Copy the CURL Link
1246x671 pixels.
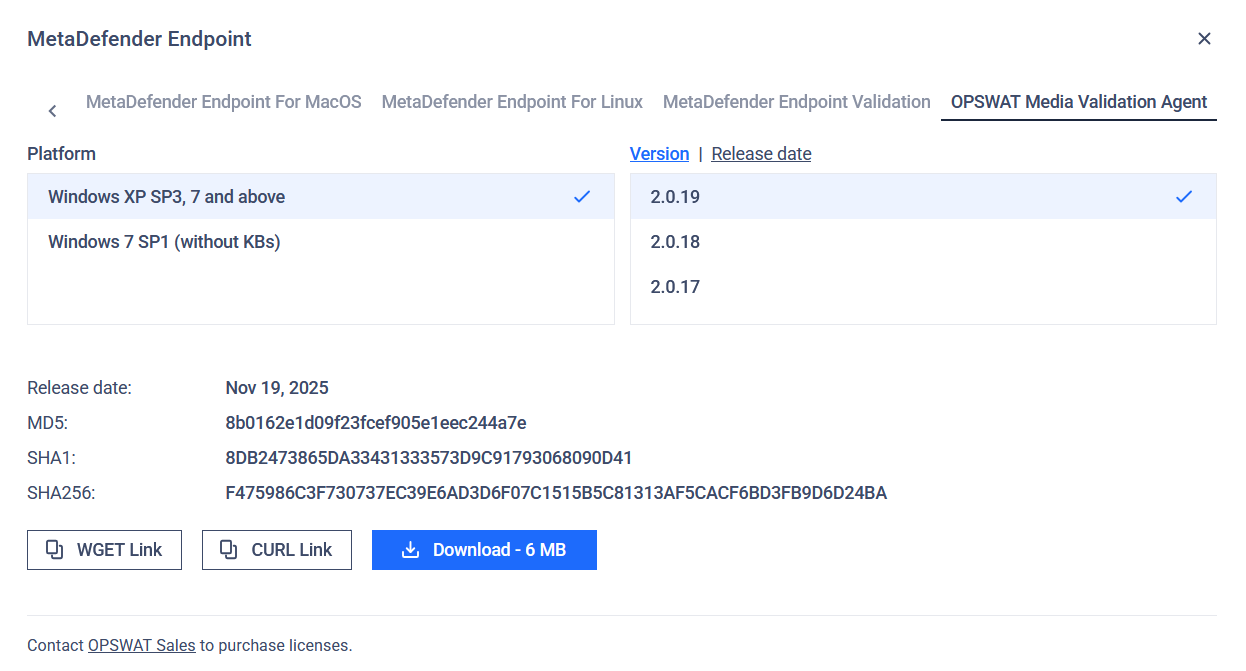pyautogui.click(x=277, y=550)
